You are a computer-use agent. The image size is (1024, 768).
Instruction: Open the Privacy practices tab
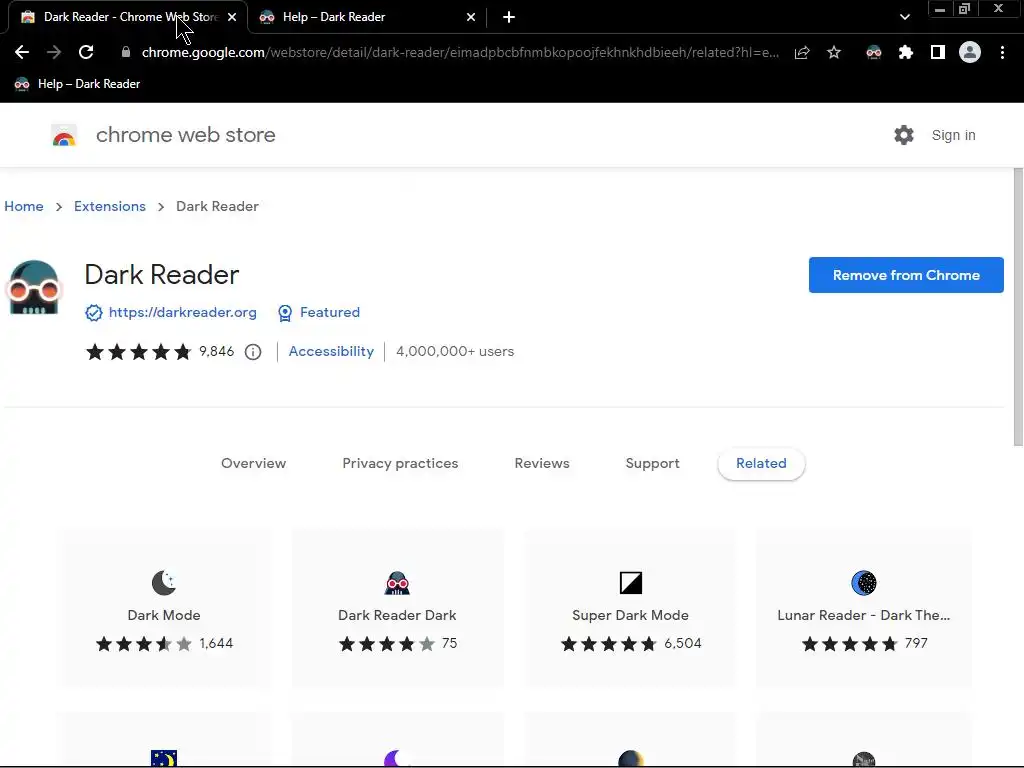pyautogui.click(x=400, y=463)
